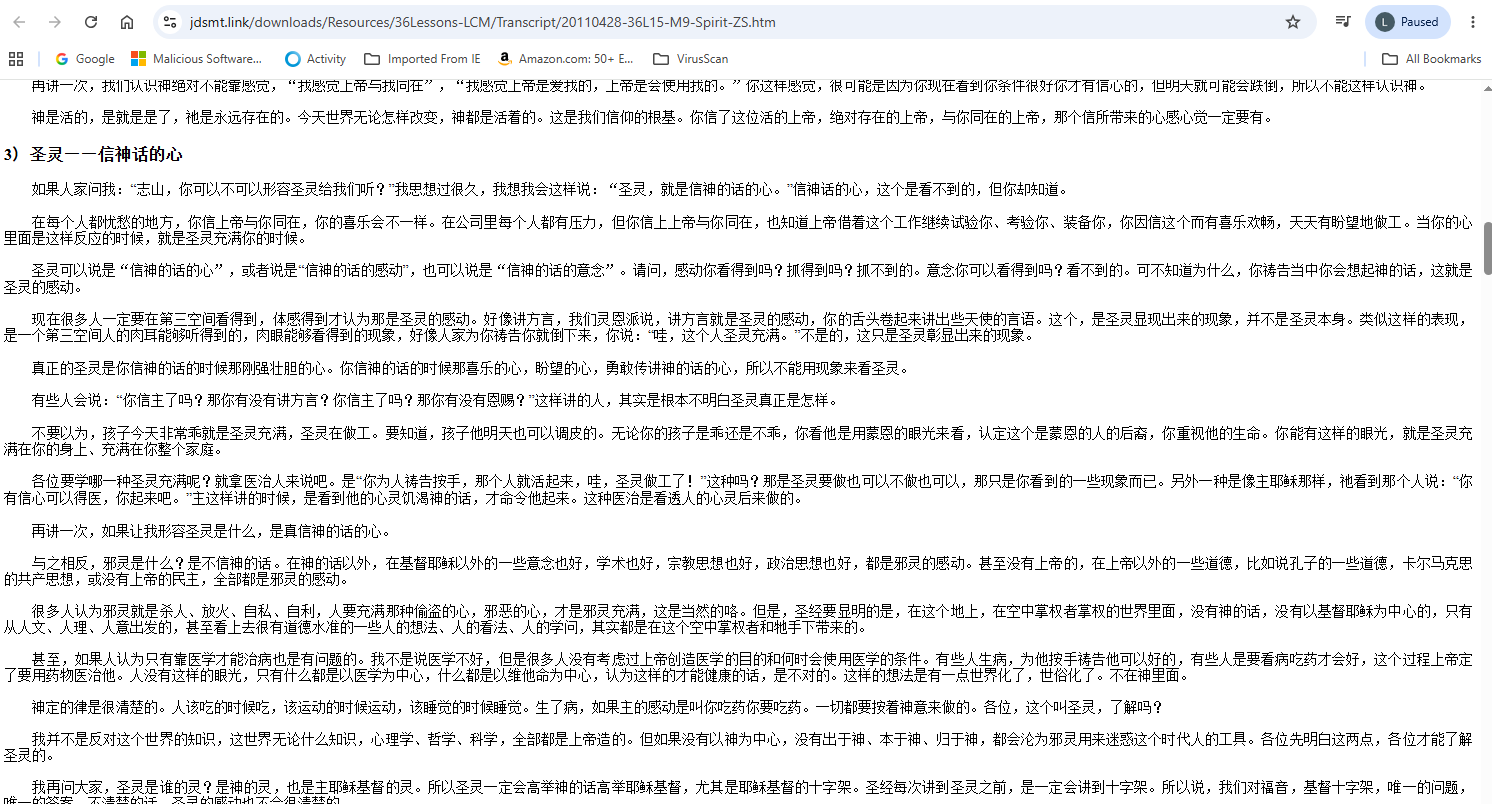Expand the Imported From IE bookmark folder
The height and width of the screenshot is (804, 1492).
click(x=422, y=59)
